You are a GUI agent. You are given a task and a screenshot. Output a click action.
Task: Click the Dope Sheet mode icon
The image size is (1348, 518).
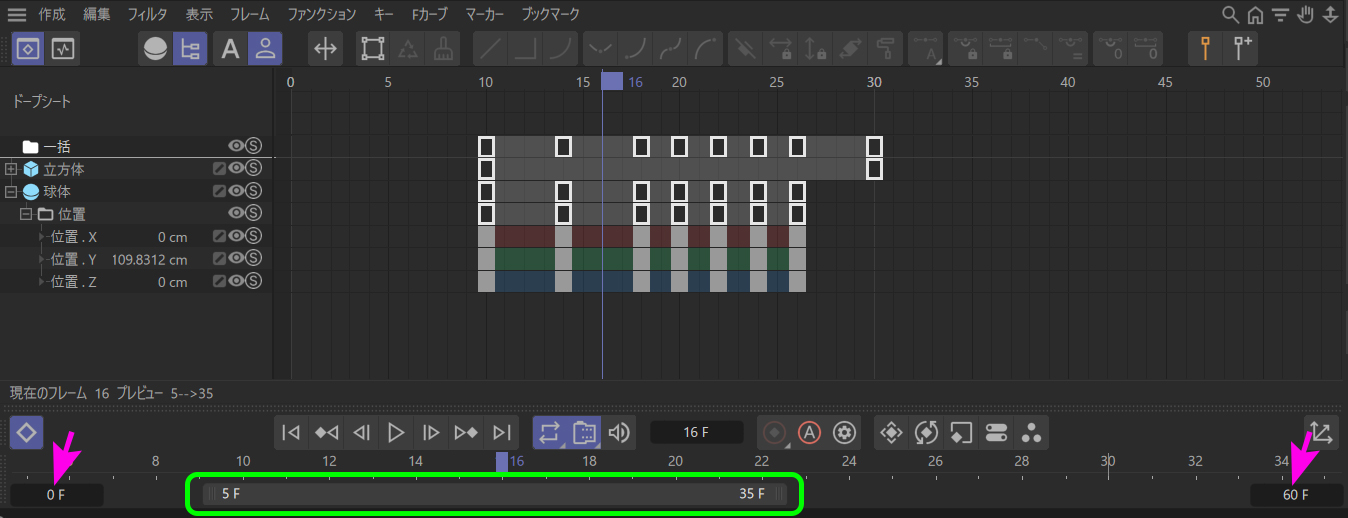pyautogui.click(x=28, y=49)
